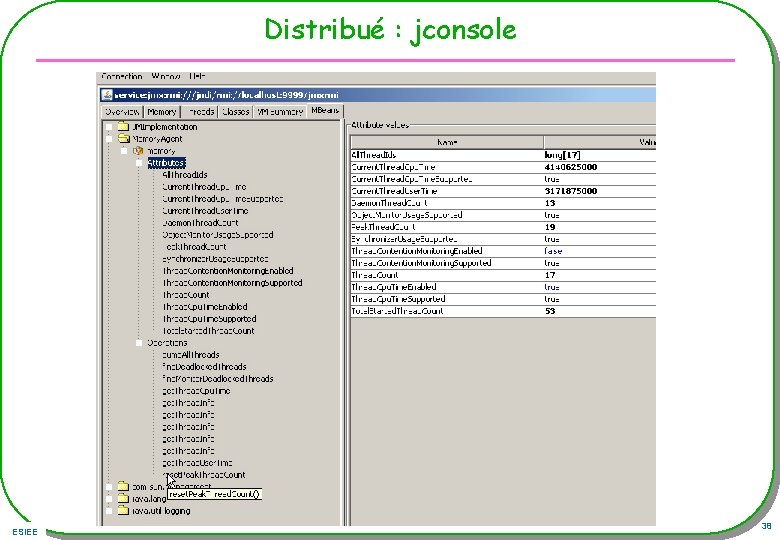Select the resetPeakThreadCount operation

pyautogui.click(x=204, y=474)
